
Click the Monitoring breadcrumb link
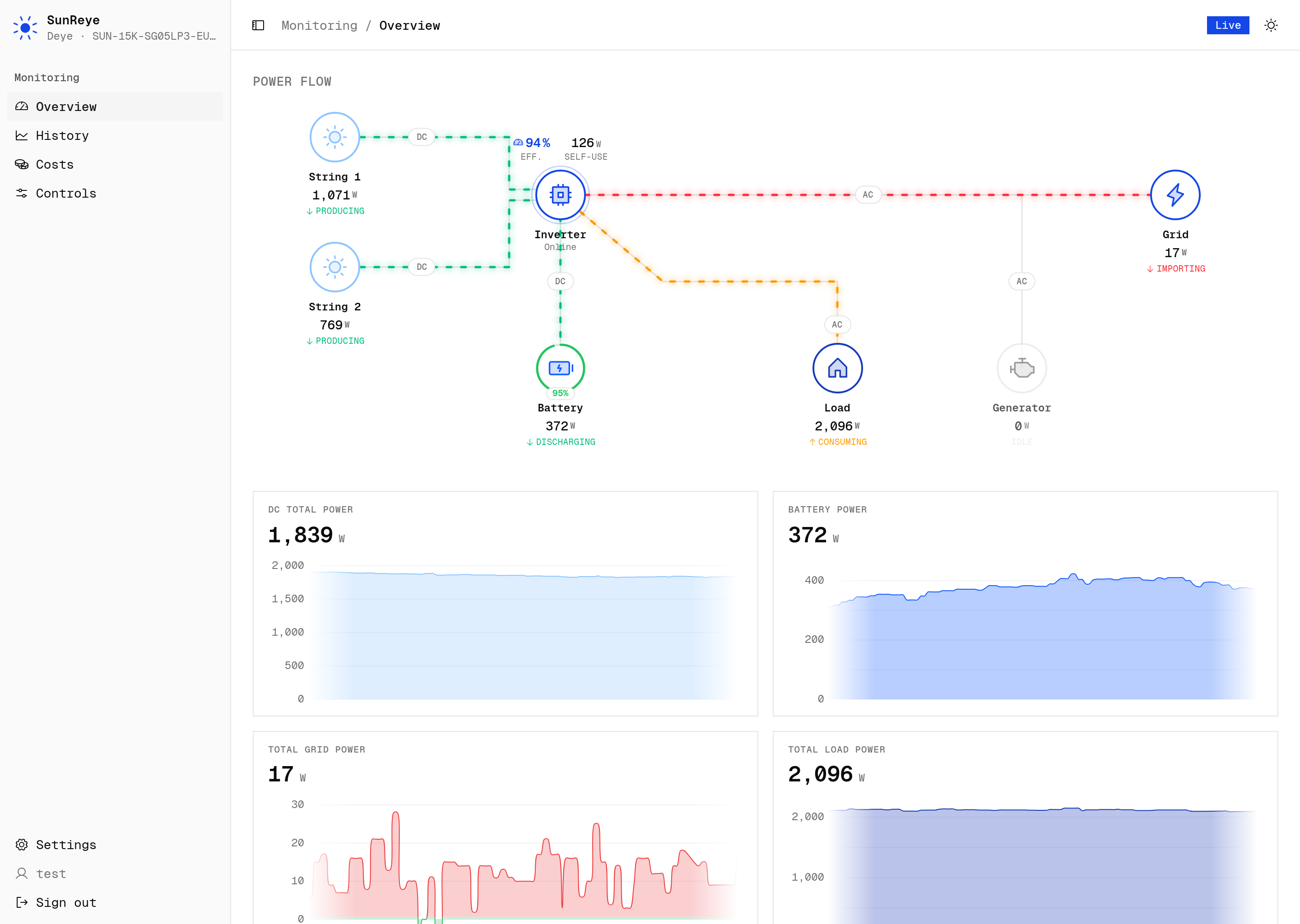(x=319, y=26)
